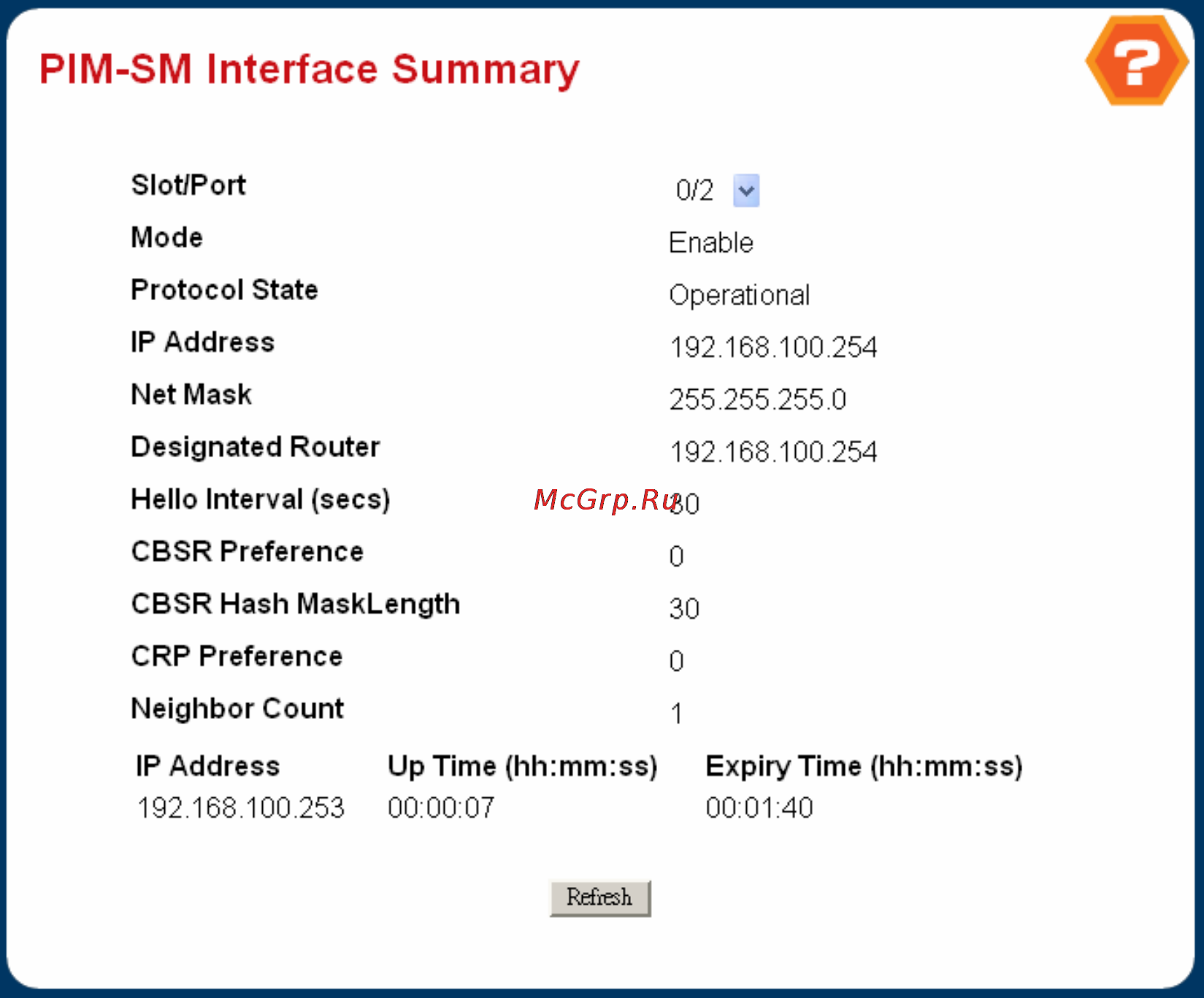1204x998 pixels.
Task: Click the 'Designated Router' label
Action: (x=256, y=447)
